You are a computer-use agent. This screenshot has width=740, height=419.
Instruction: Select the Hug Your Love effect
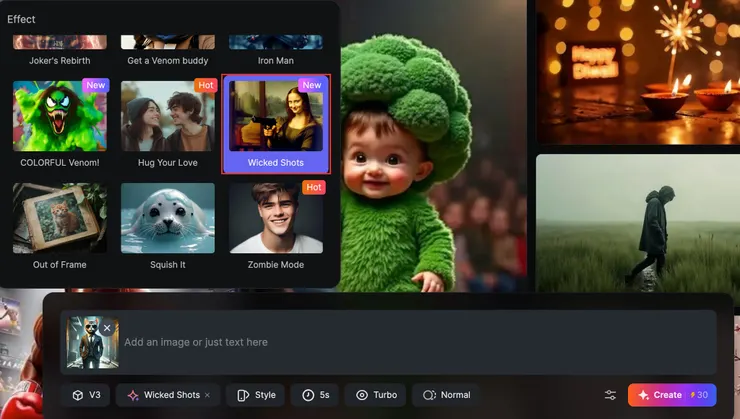coord(168,124)
